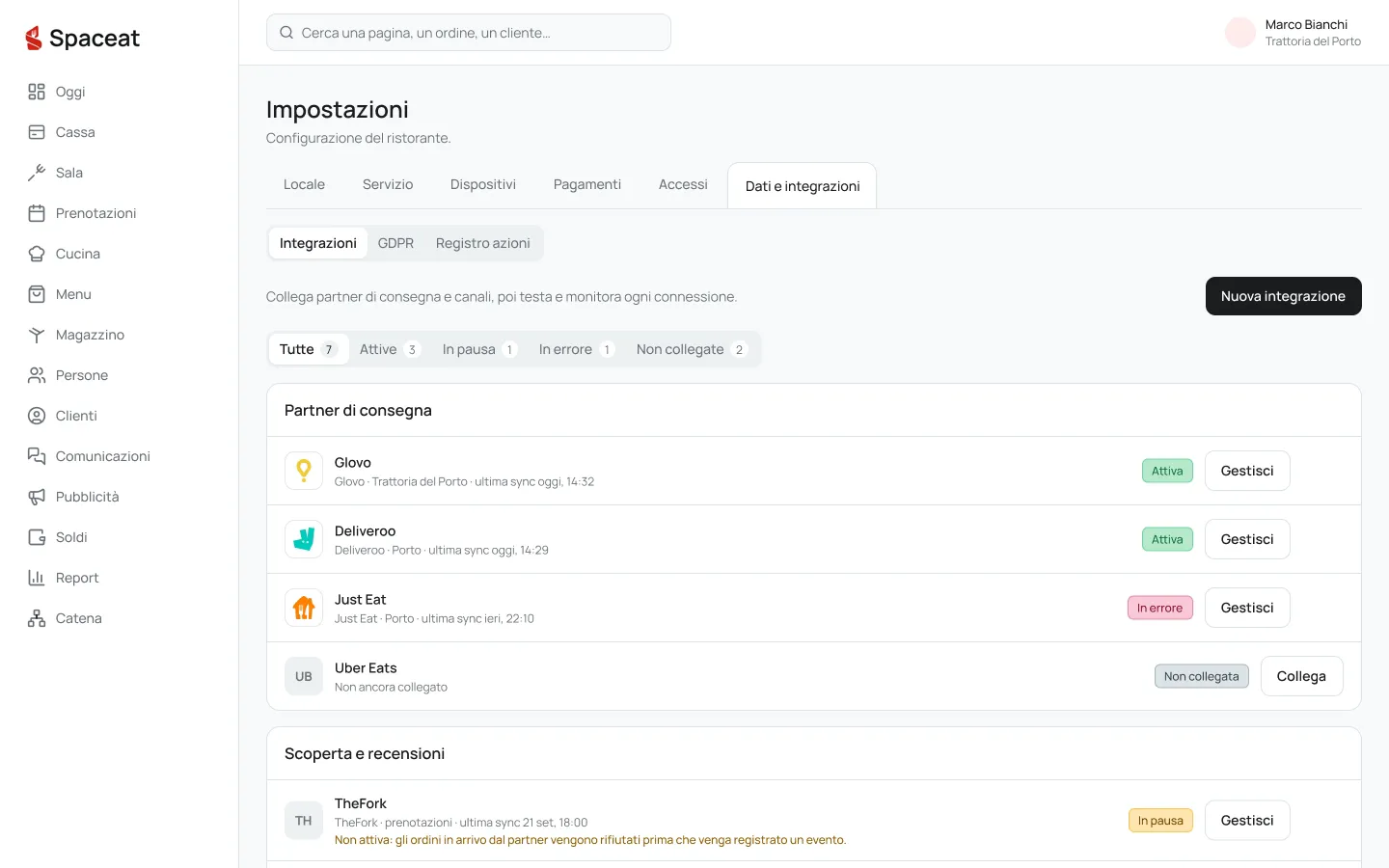Screen dimensions: 1389x868
Task: Click Gestisci for Deliveroo
Action: (1247, 539)
